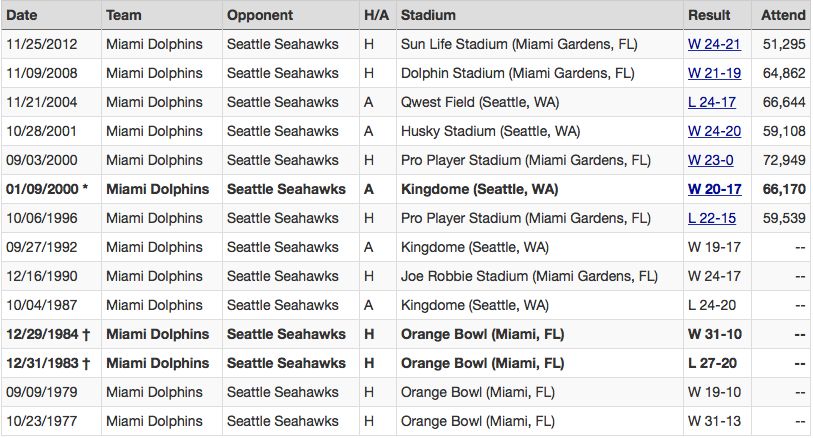The image size is (813, 438).
Task: Open the W 23-0 result link
Action: pyautogui.click(x=710, y=160)
